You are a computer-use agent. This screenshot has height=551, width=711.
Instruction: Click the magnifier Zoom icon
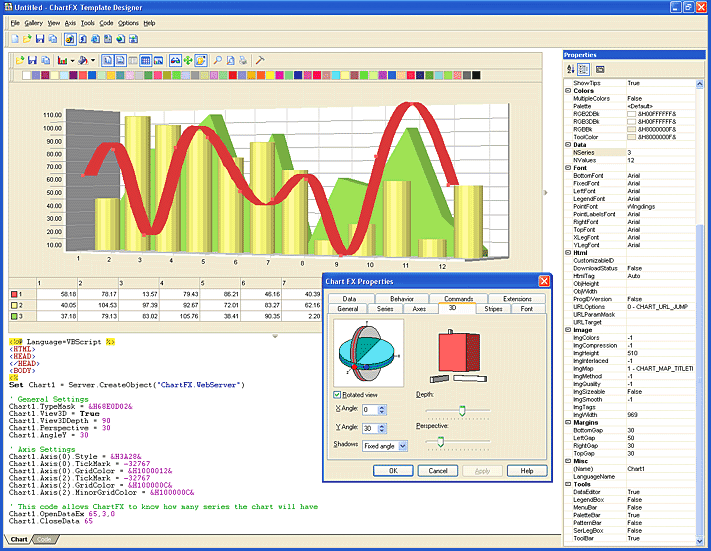(x=218, y=60)
